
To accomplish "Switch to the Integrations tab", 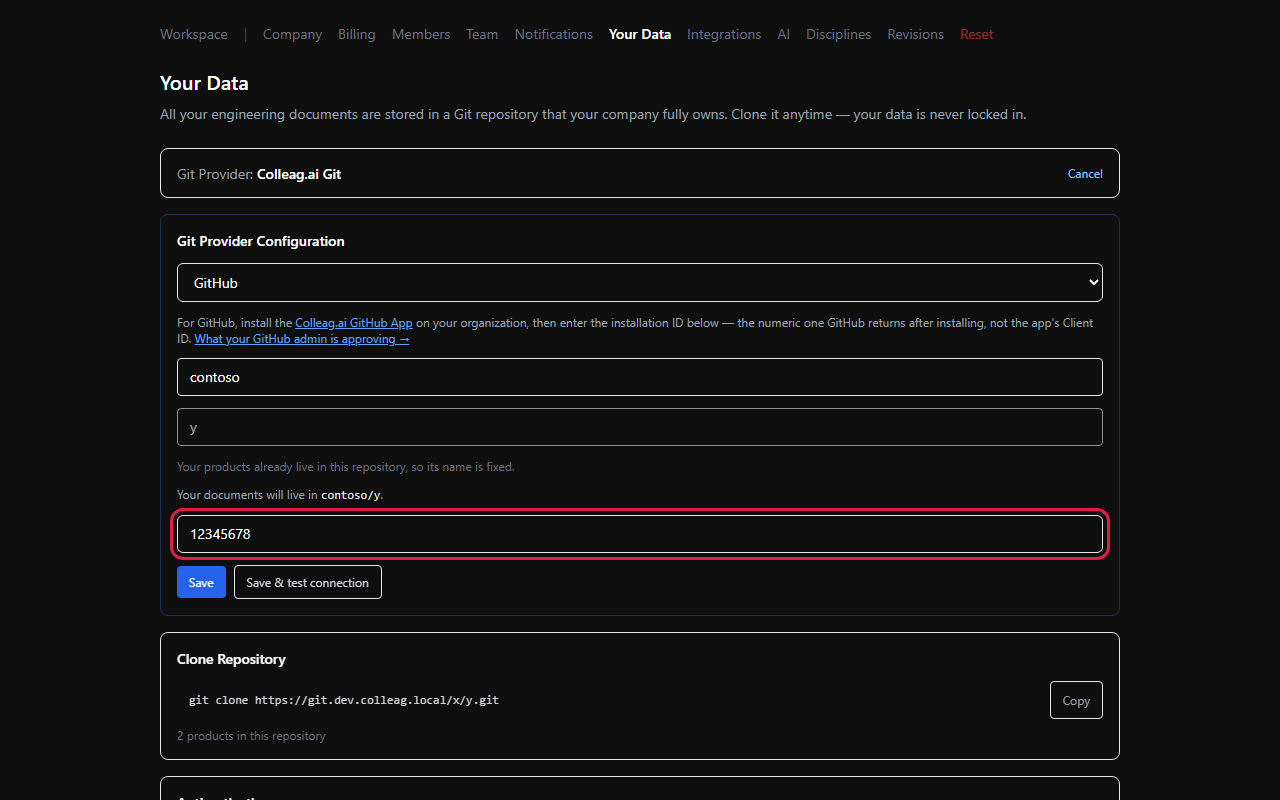I will click(x=724, y=34).
